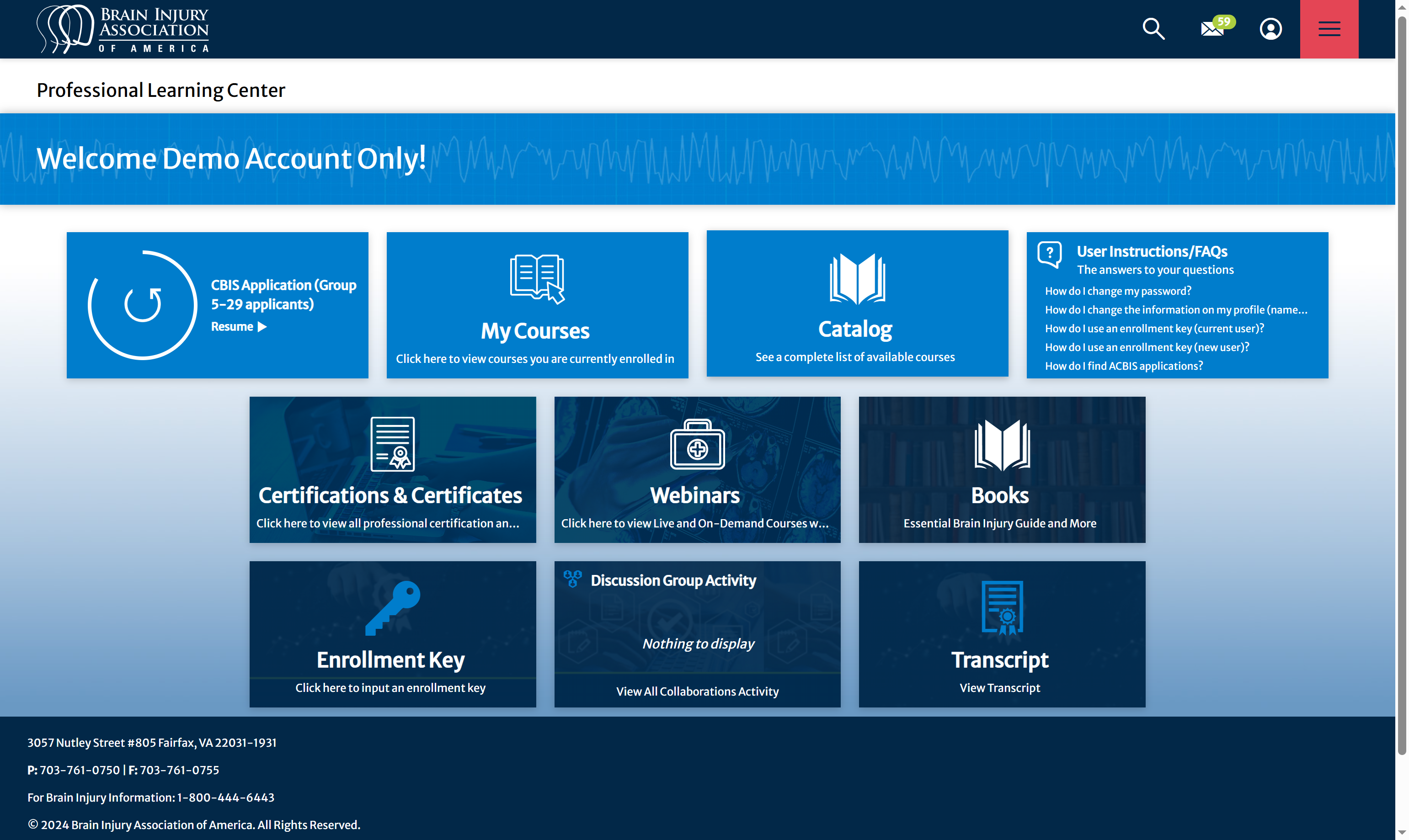Image resolution: width=1409 pixels, height=840 pixels.
Task: Open the My Courses title
Action: [x=535, y=331]
